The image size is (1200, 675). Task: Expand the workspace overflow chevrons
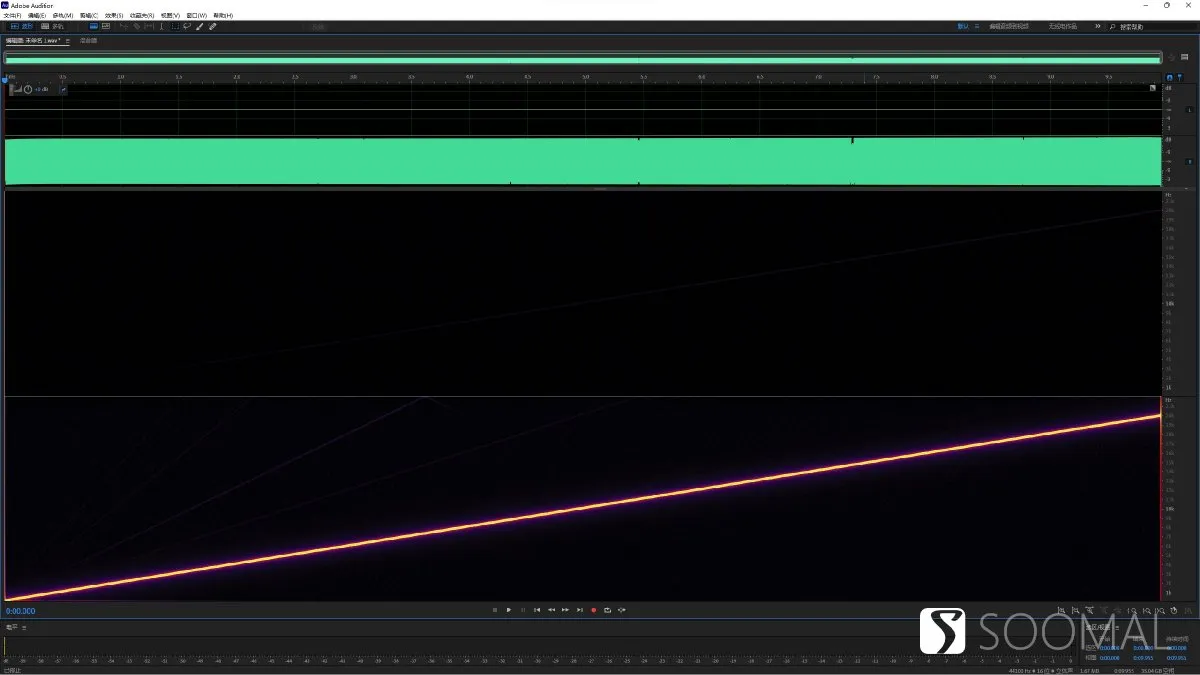(x=1098, y=26)
